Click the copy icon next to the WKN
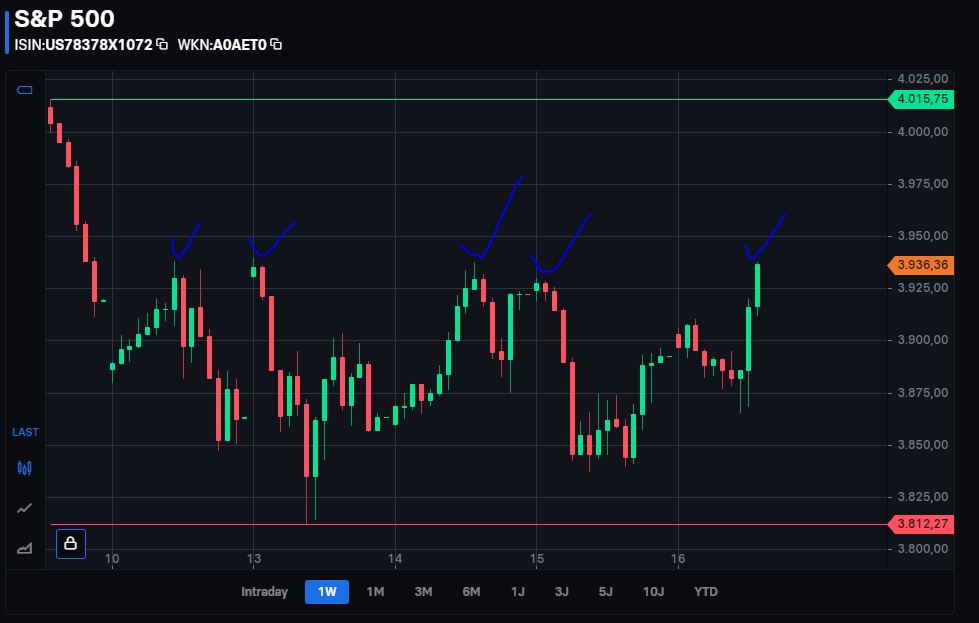The width and height of the screenshot is (979, 623). (274, 44)
